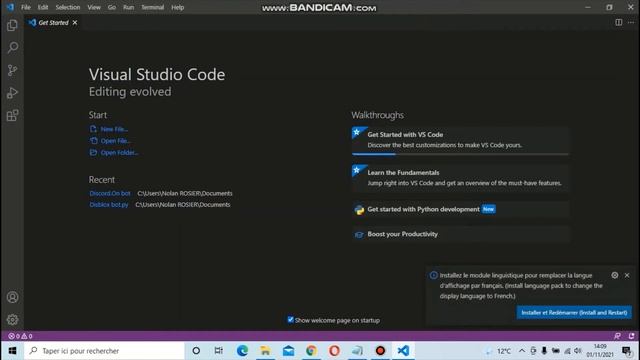Open the Help menu
The image size is (640, 360).
tap(178, 7)
